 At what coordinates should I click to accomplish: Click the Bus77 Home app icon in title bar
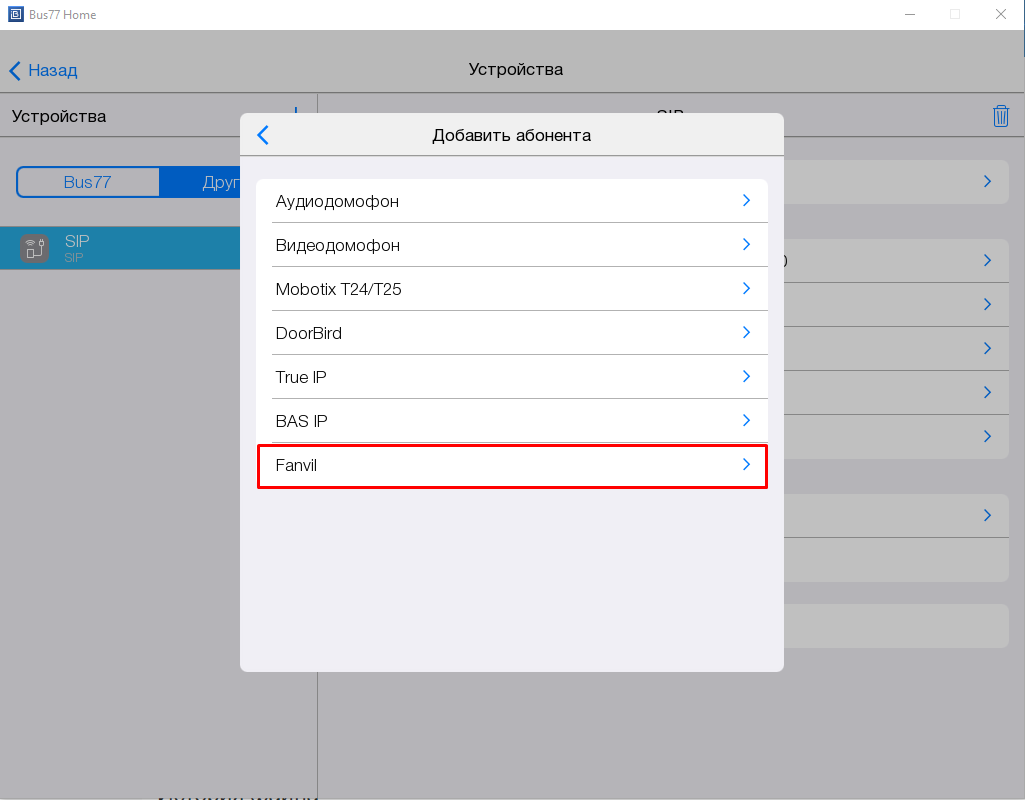pyautogui.click(x=15, y=15)
